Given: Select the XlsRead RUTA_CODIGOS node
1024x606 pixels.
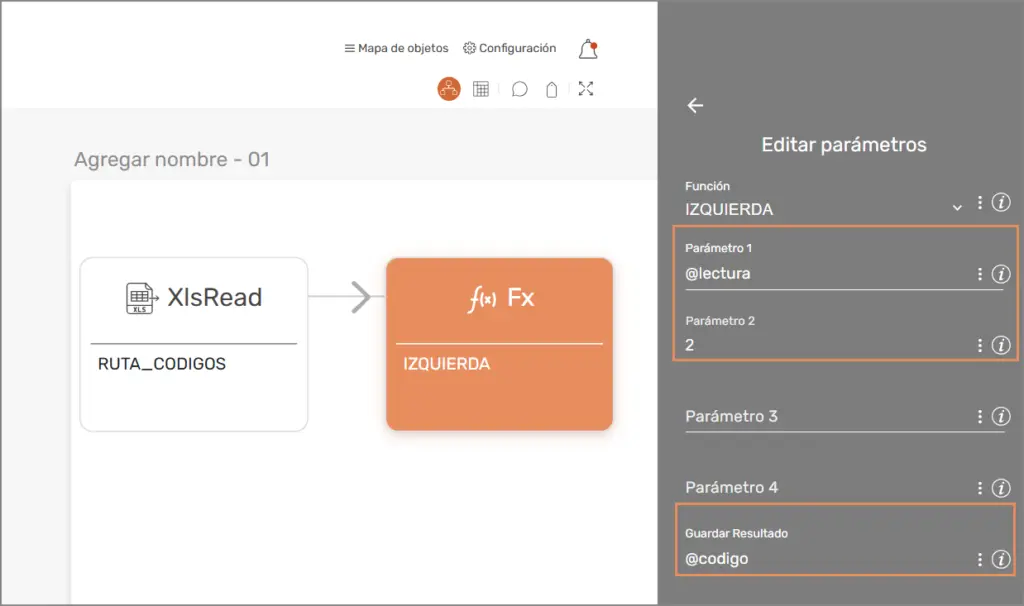Looking at the screenshot, I should pyautogui.click(x=194, y=344).
